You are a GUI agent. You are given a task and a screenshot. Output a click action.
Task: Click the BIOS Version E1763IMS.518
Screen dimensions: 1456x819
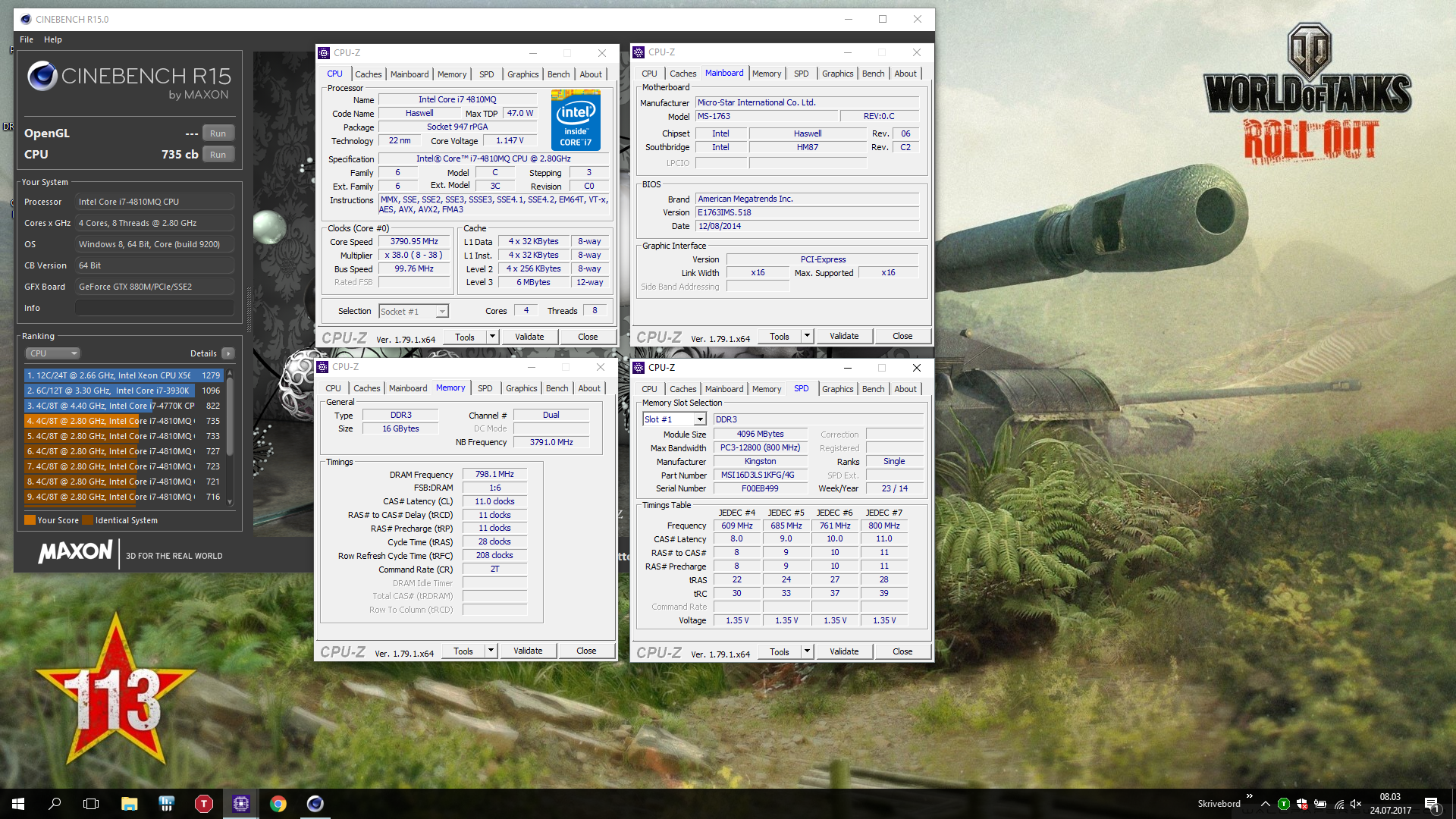coord(807,212)
